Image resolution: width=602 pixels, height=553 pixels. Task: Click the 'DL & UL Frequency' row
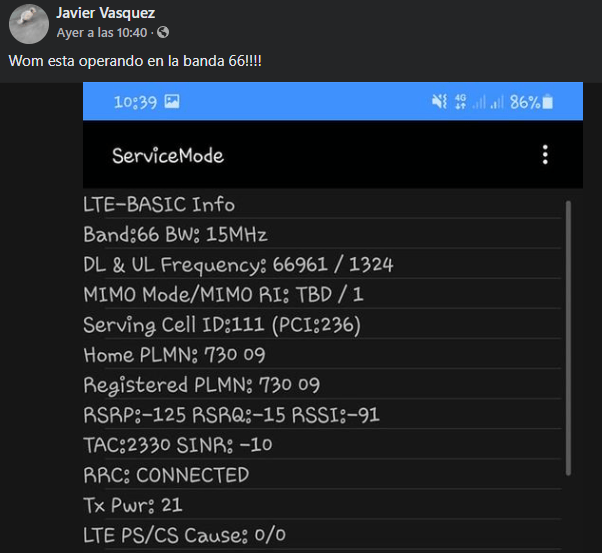[238, 265]
